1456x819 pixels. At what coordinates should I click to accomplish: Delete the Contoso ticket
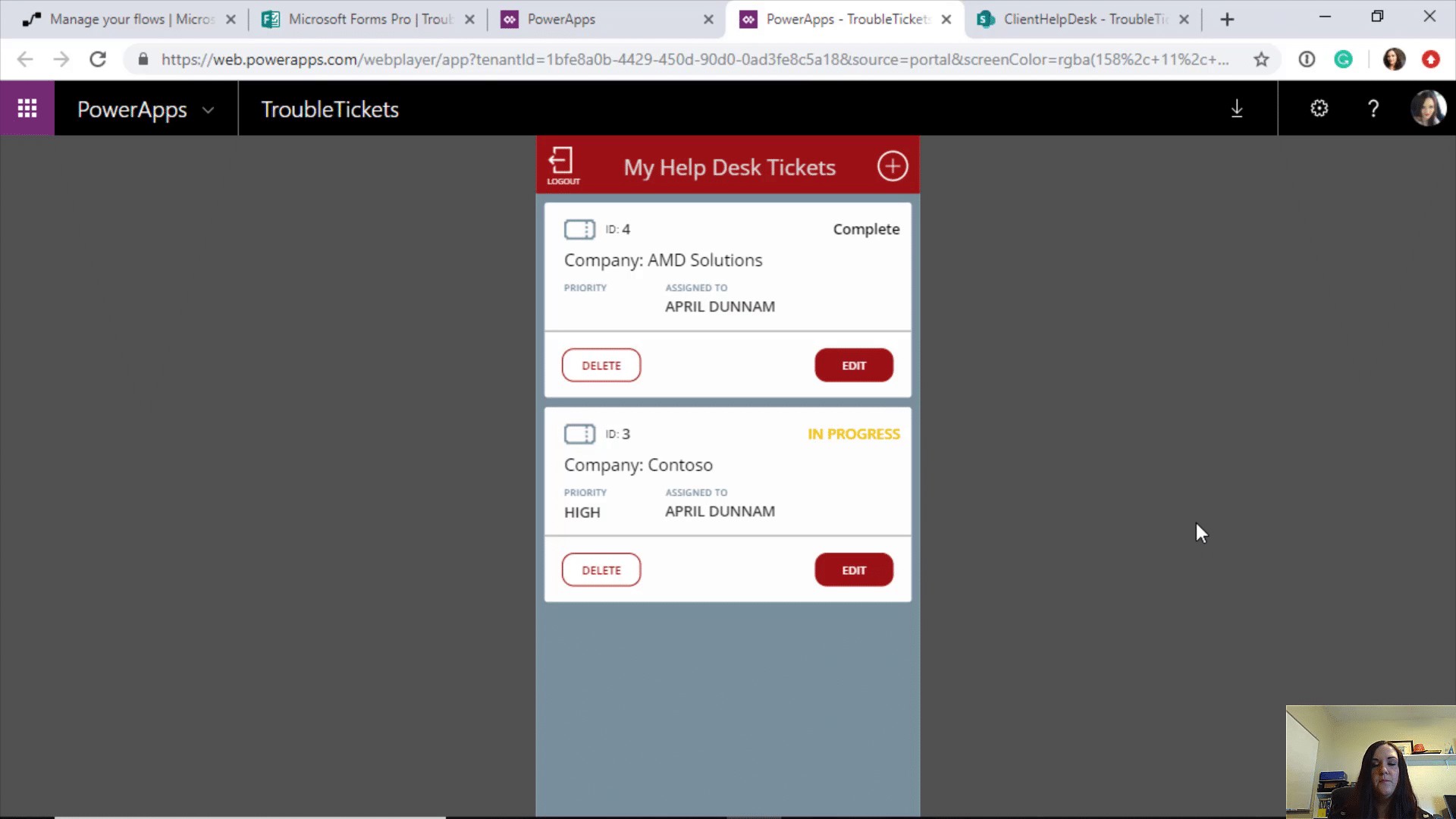(x=601, y=570)
